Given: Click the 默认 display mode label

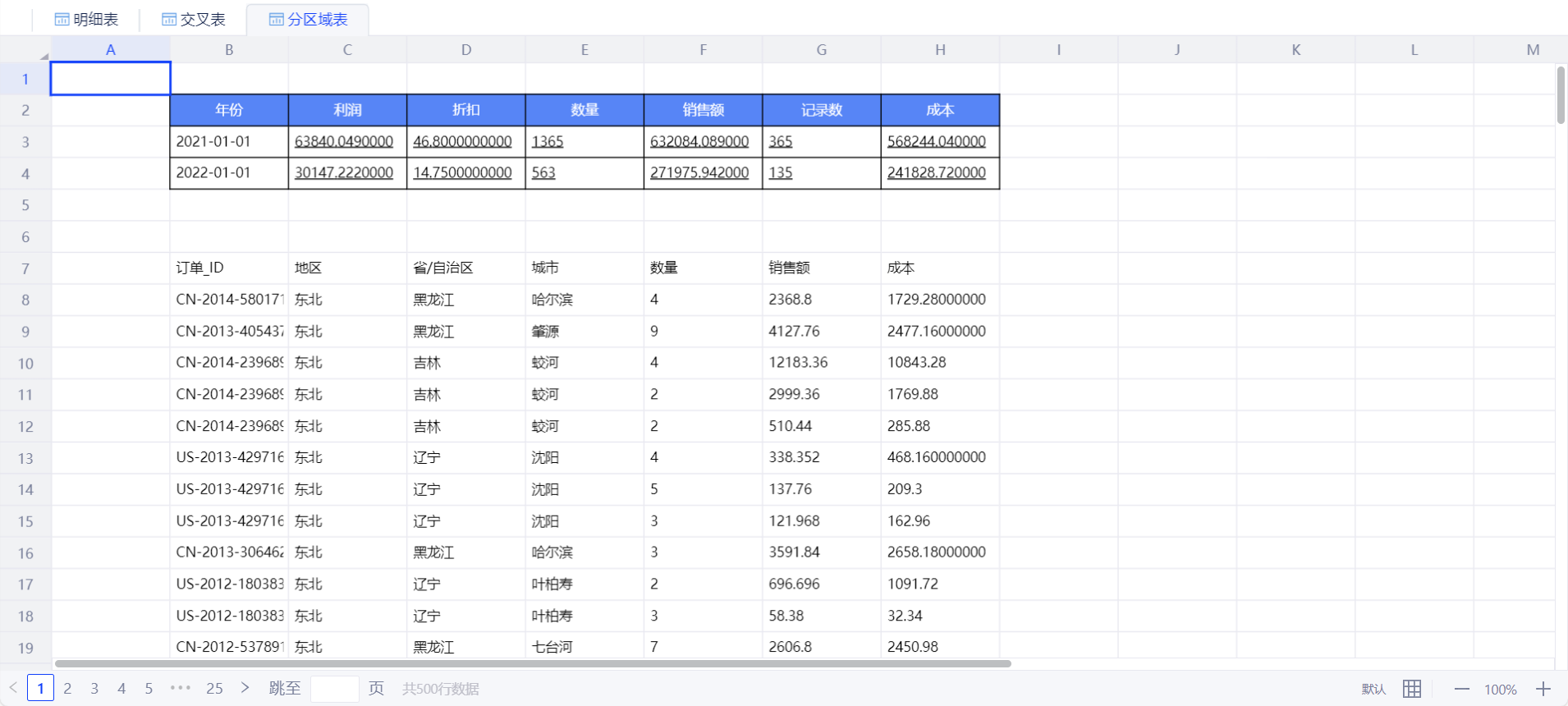Looking at the screenshot, I should coord(1373,690).
